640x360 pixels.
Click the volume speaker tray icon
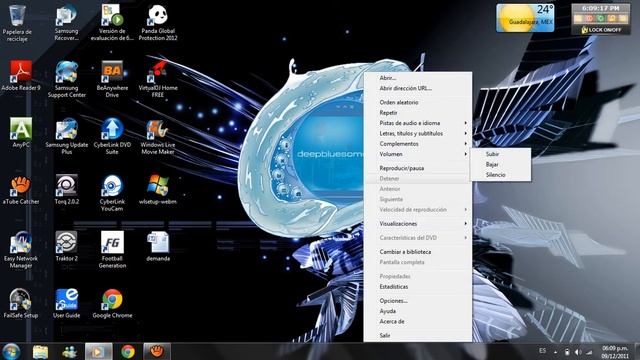click(x=578, y=352)
